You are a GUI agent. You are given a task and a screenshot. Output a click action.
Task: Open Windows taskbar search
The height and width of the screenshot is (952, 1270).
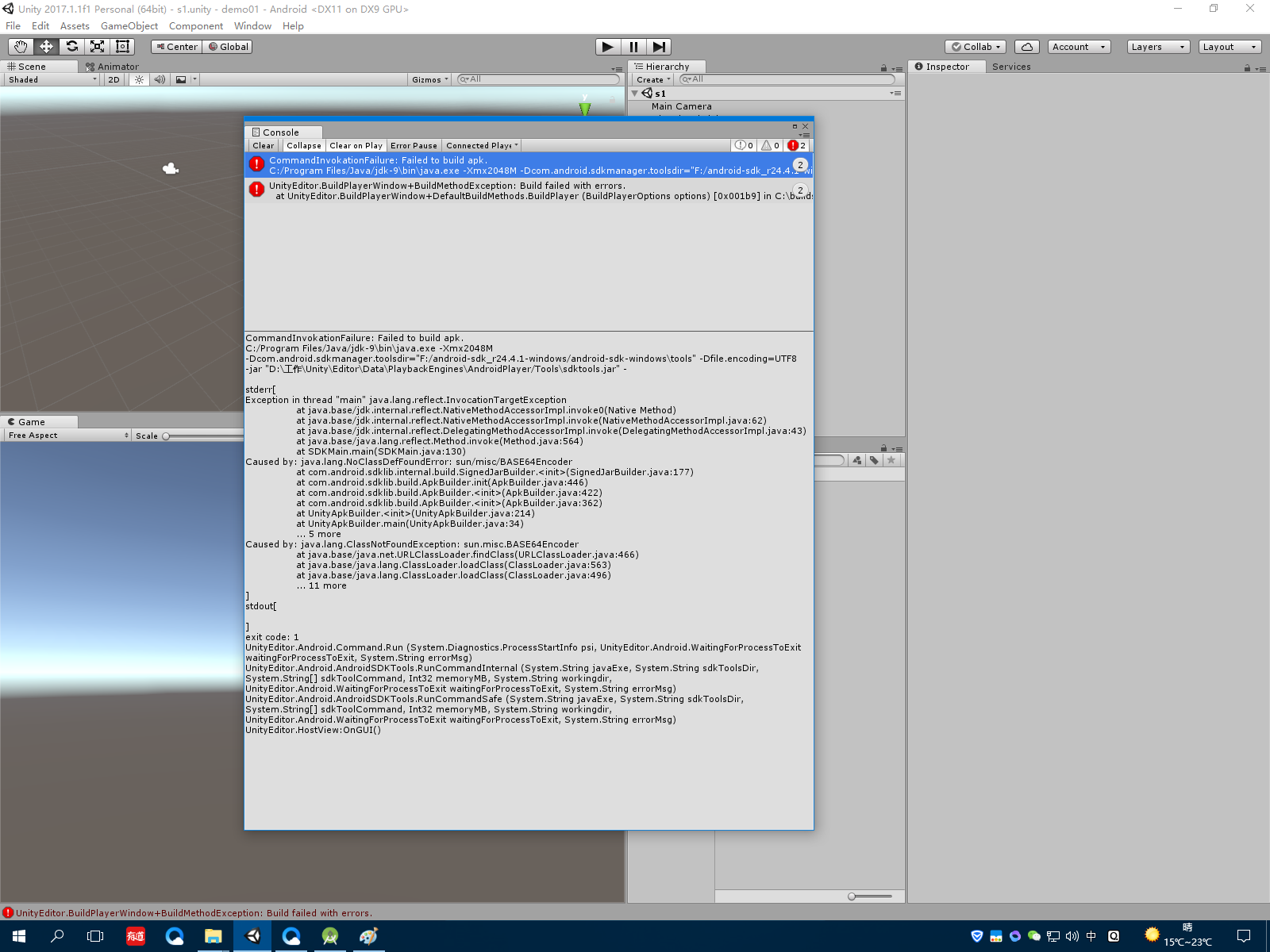tap(57, 936)
